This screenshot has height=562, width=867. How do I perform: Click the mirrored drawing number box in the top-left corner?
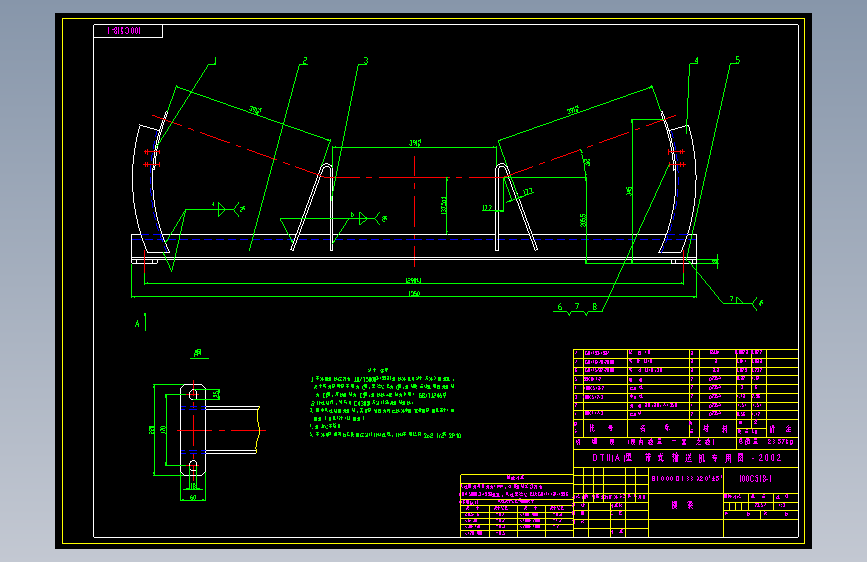click(128, 31)
